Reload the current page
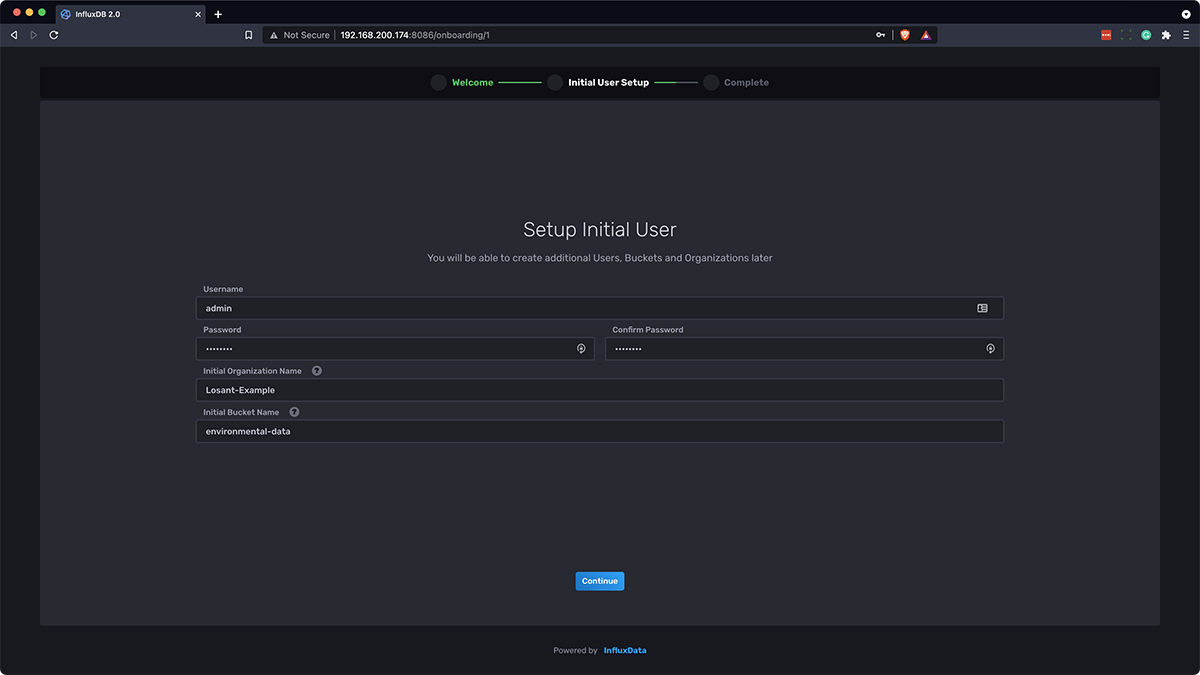 [x=53, y=35]
